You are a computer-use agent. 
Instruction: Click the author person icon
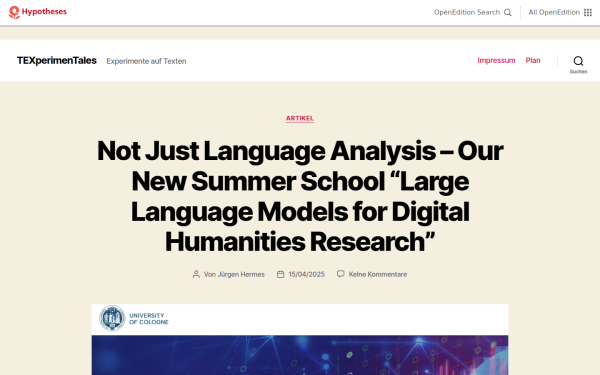coord(196,274)
